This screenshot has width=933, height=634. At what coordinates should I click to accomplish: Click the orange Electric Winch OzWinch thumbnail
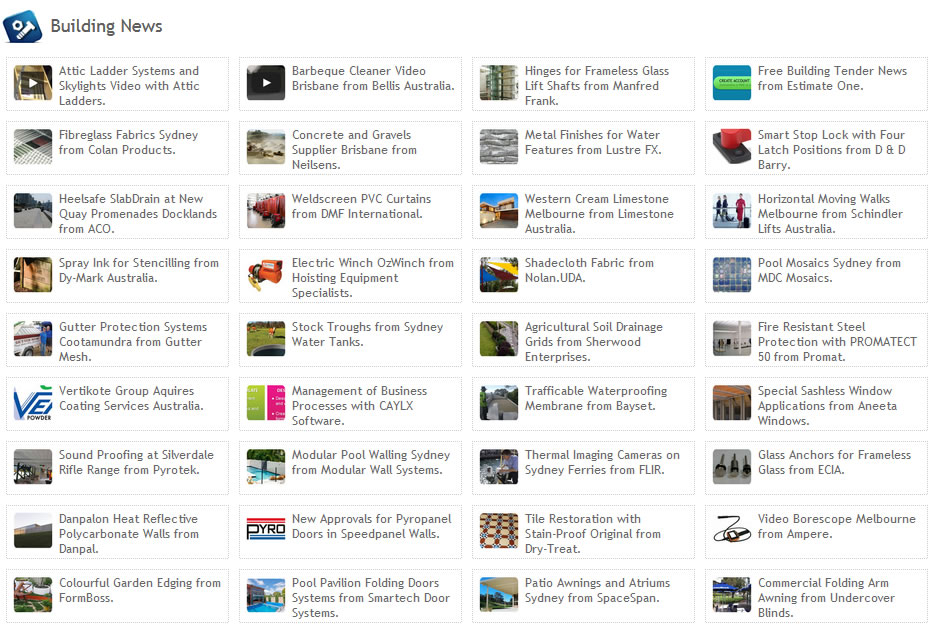coord(266,275)
